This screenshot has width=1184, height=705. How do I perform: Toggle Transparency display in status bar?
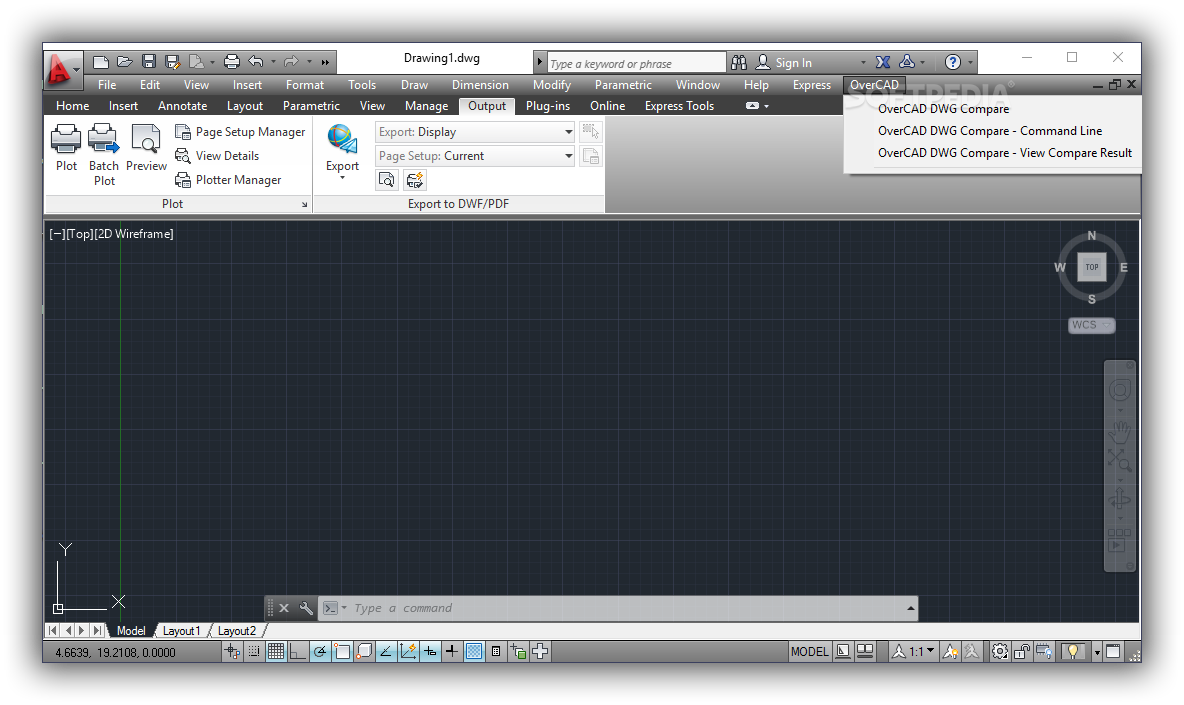[473, 651]
